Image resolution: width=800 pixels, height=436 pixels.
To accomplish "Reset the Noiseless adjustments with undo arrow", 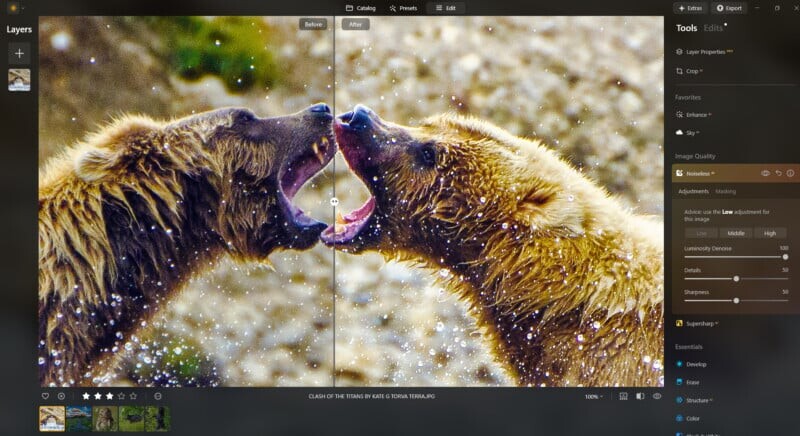I will click(778, 173).
